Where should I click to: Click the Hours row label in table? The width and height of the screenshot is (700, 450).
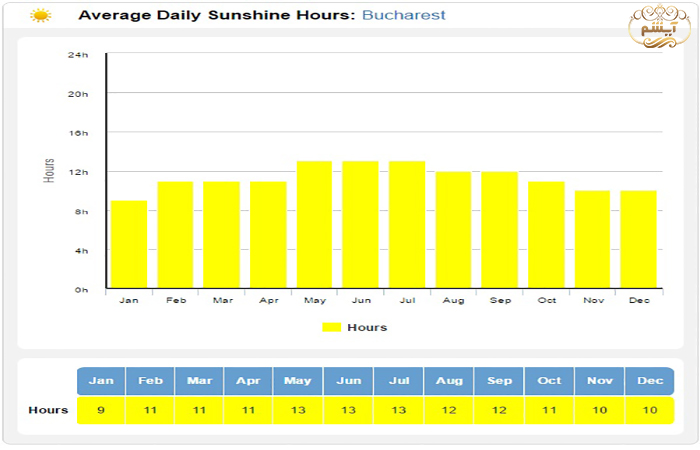coord(48,410)
